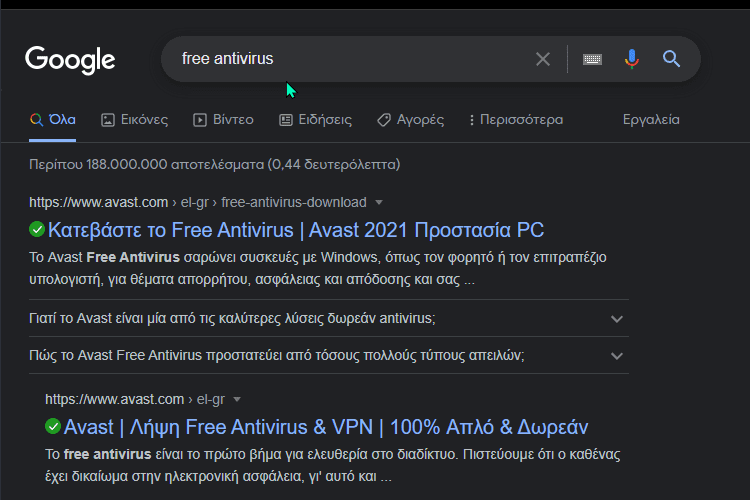Open dropdown arrow next to free-antivirus-download URL

pyautogui.click(x=379, y=202)
